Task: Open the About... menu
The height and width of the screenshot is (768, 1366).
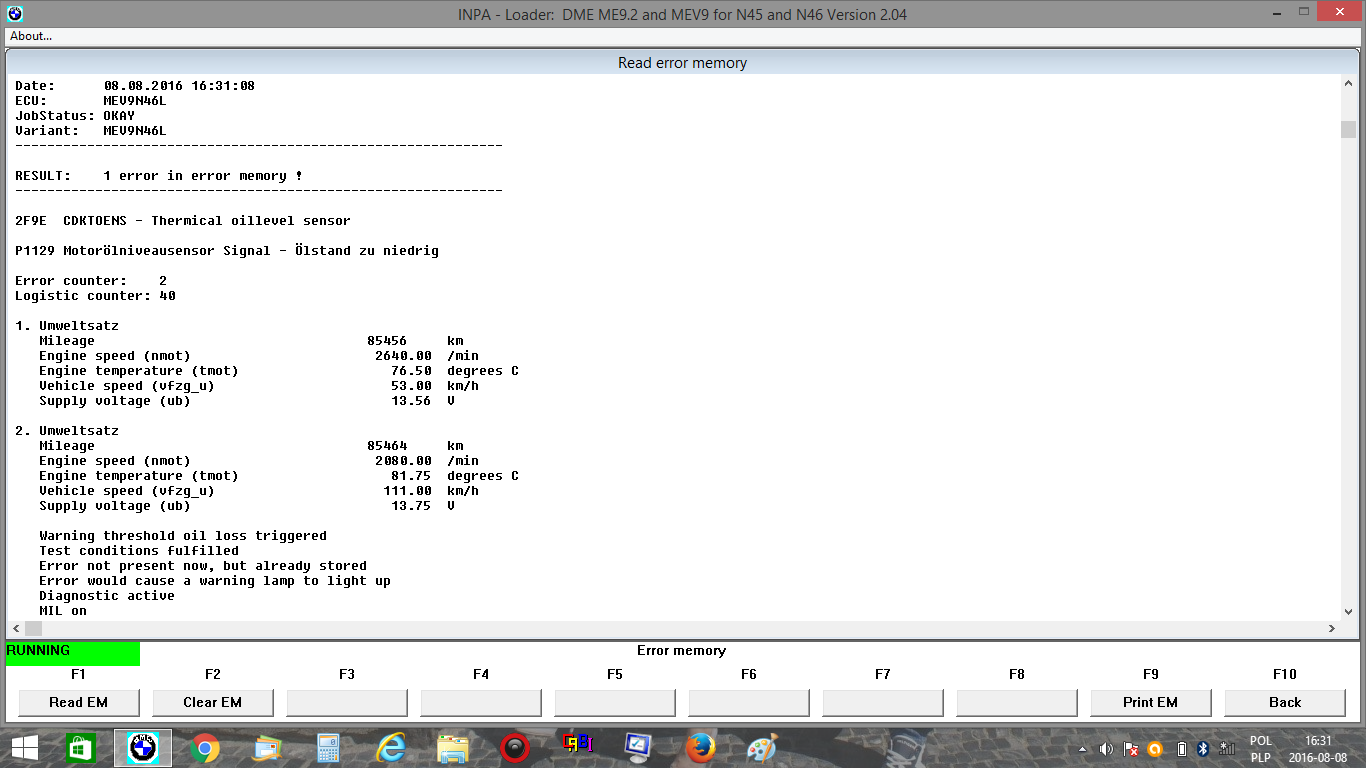Action: [x=31, y=36]
